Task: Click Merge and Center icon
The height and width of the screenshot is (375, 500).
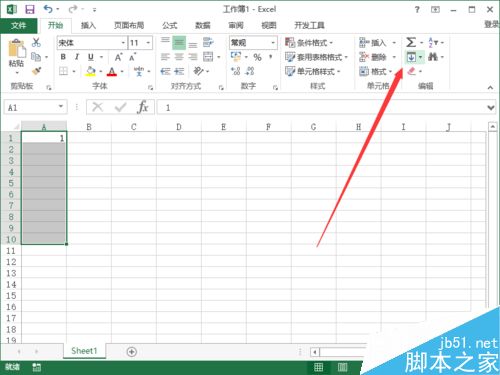Action: (208, 57)
